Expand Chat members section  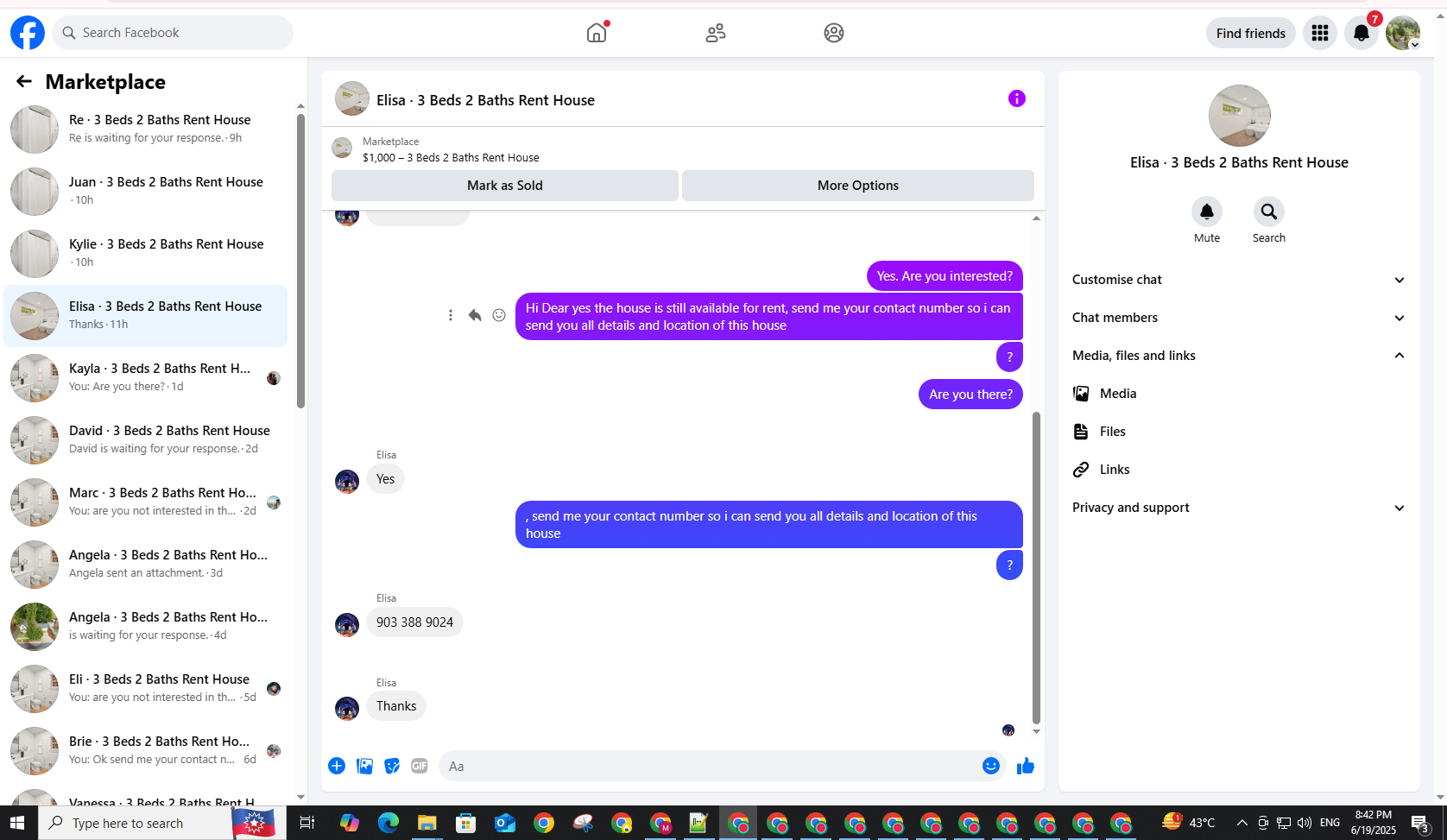(x=1238, y=318)
